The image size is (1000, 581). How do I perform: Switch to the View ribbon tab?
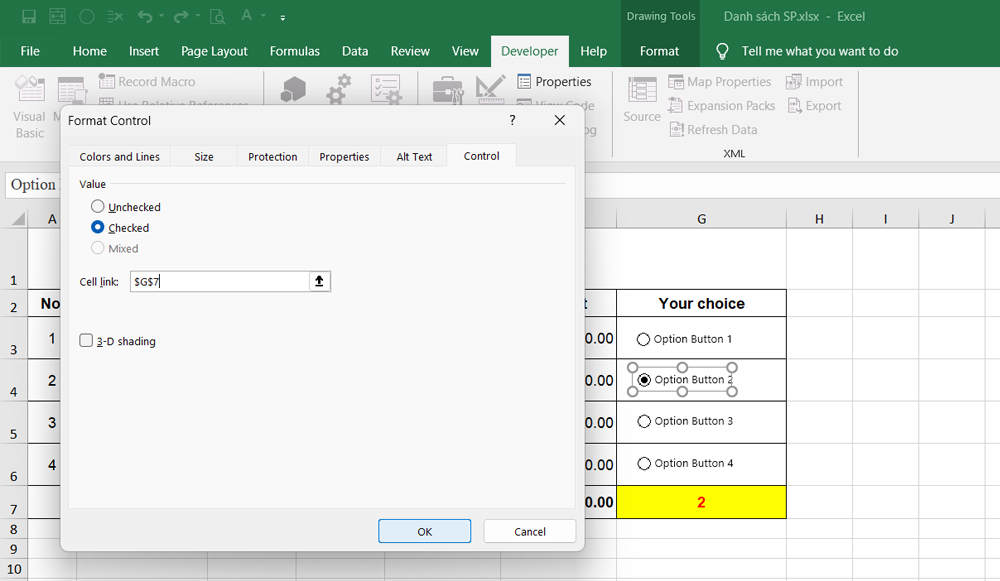click(x=465, y=51)
